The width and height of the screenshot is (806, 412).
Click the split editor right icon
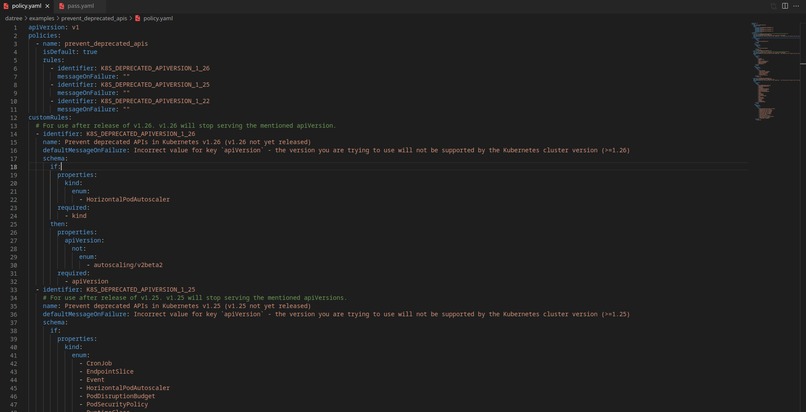tap(785, 6)
